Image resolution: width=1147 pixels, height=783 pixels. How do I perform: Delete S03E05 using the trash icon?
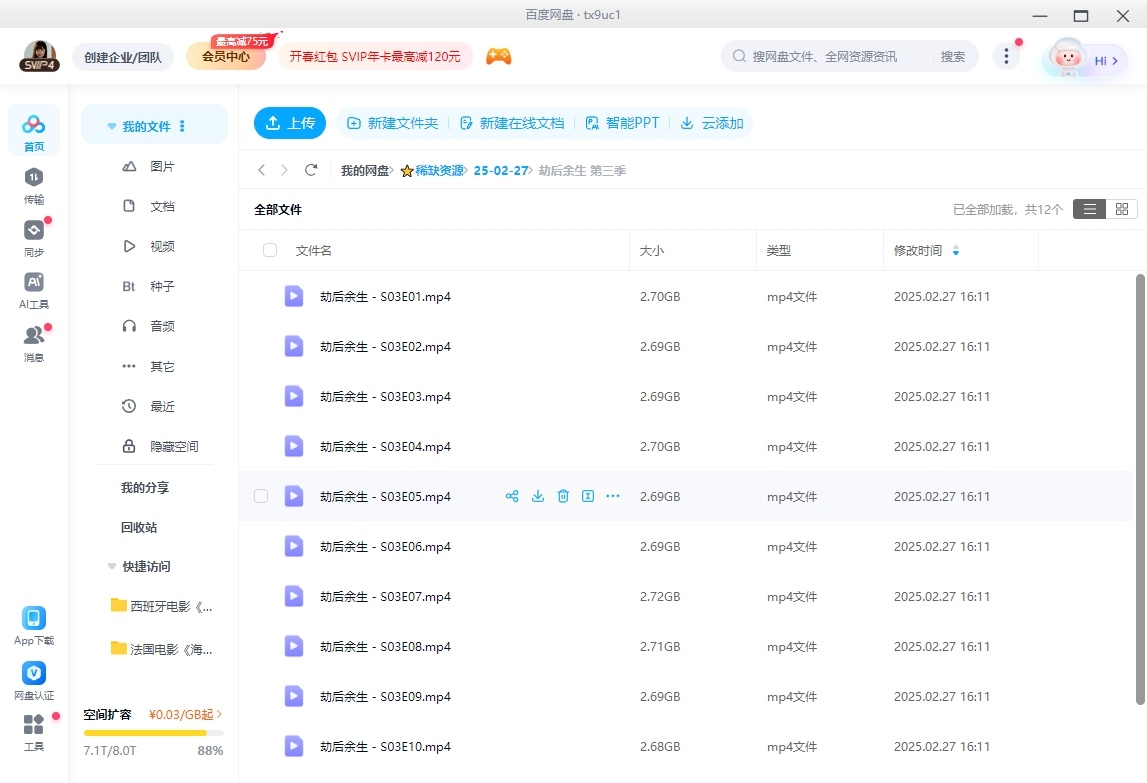point(562,495)
